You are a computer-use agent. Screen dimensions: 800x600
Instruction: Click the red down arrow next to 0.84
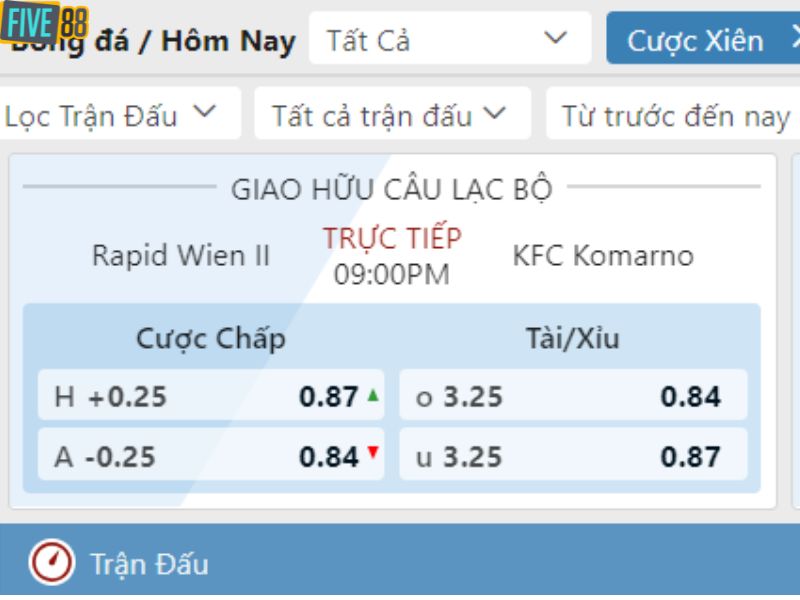pos(373,453)
